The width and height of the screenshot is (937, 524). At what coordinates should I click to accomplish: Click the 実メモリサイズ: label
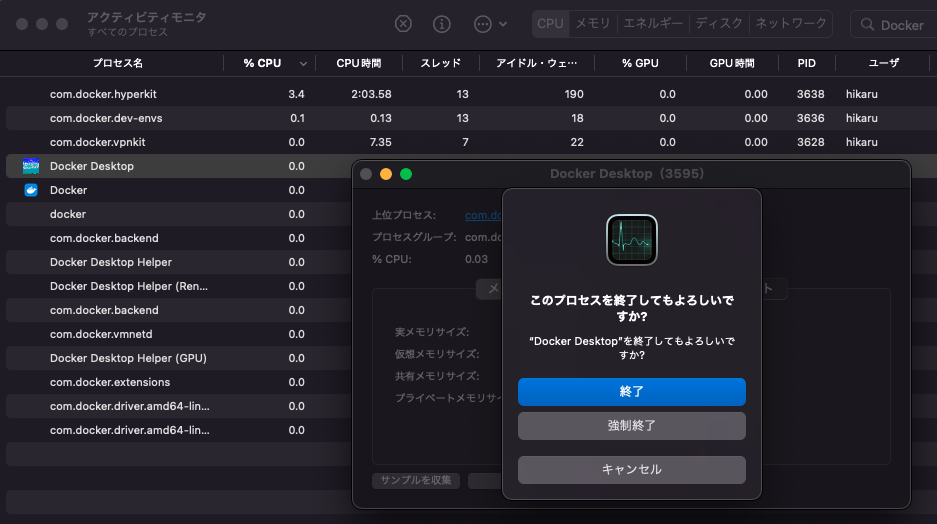(431, 332)
